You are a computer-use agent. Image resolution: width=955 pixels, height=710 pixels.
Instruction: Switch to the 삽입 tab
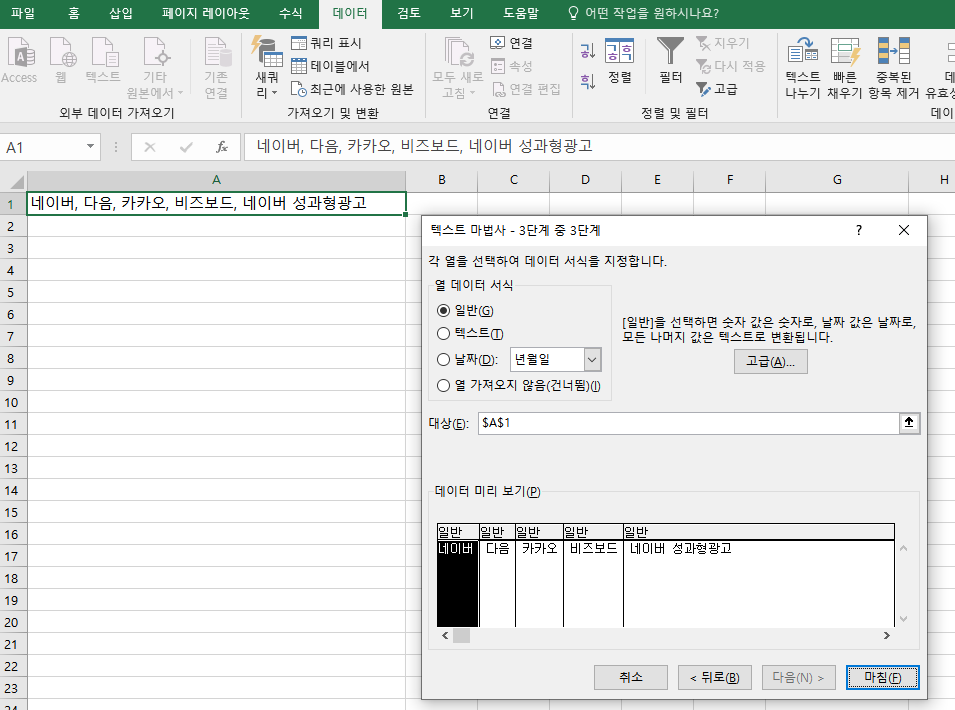(x=121, y=13)
